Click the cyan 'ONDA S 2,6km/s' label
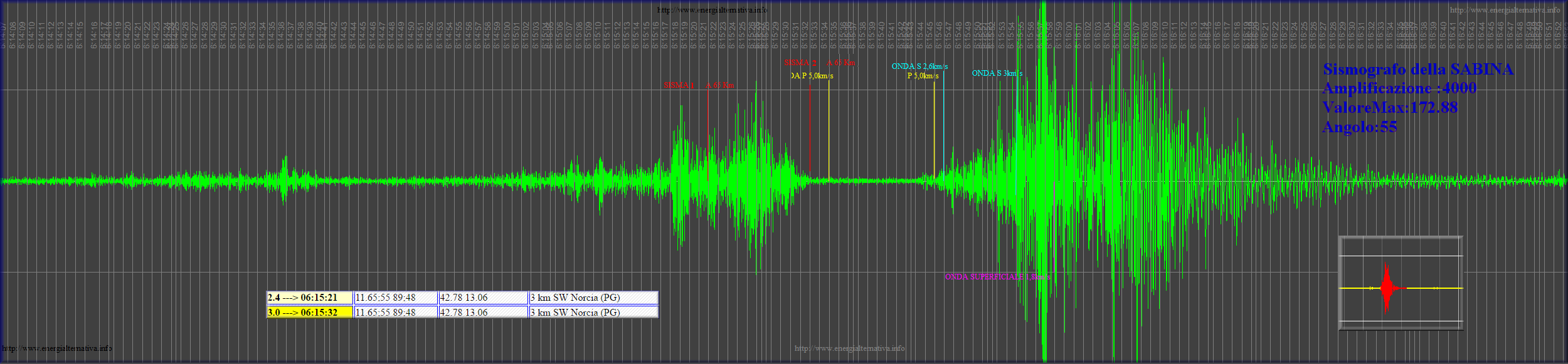Screen dimensions: 1568x364 [919, 66]
